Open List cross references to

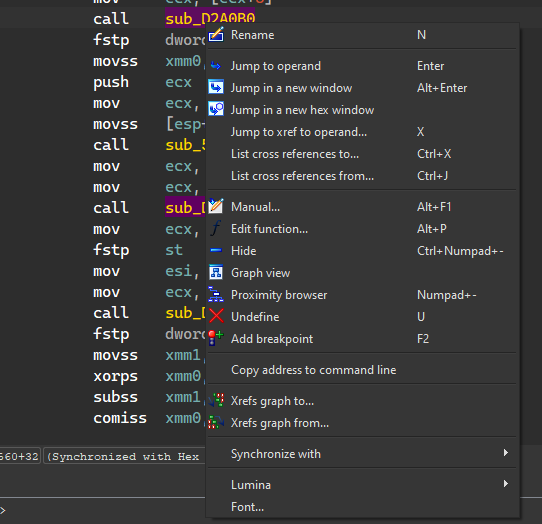tap(362, 154)
